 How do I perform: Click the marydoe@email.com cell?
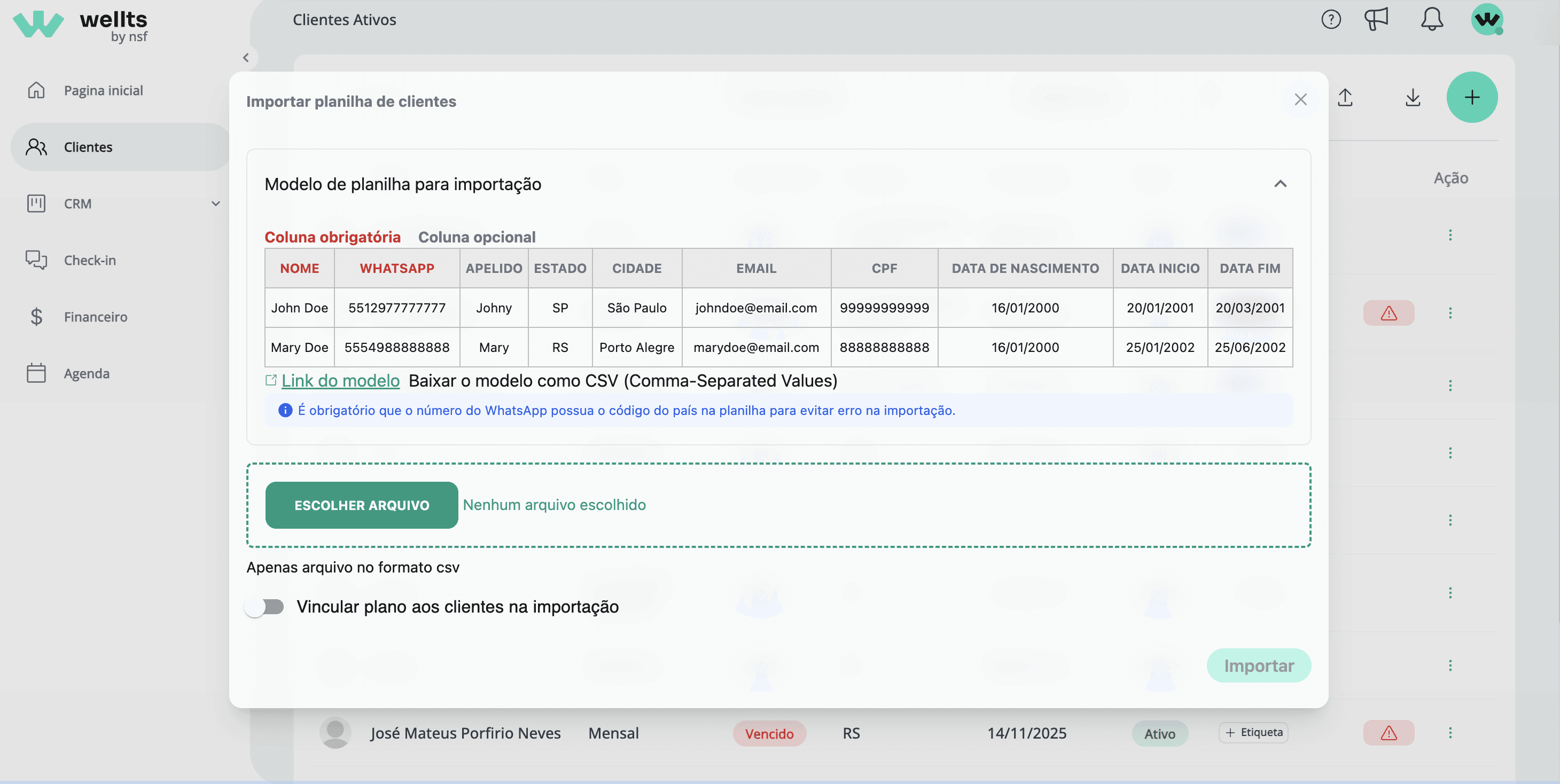pyautogui.click(x=756, y=348)
